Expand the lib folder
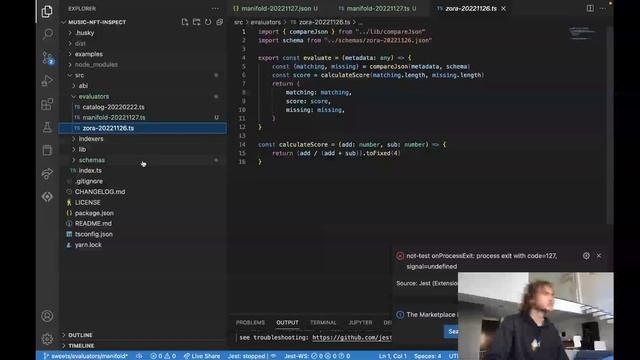The width and height of the screenshot is (640, 360). click(x=82, y=149)
